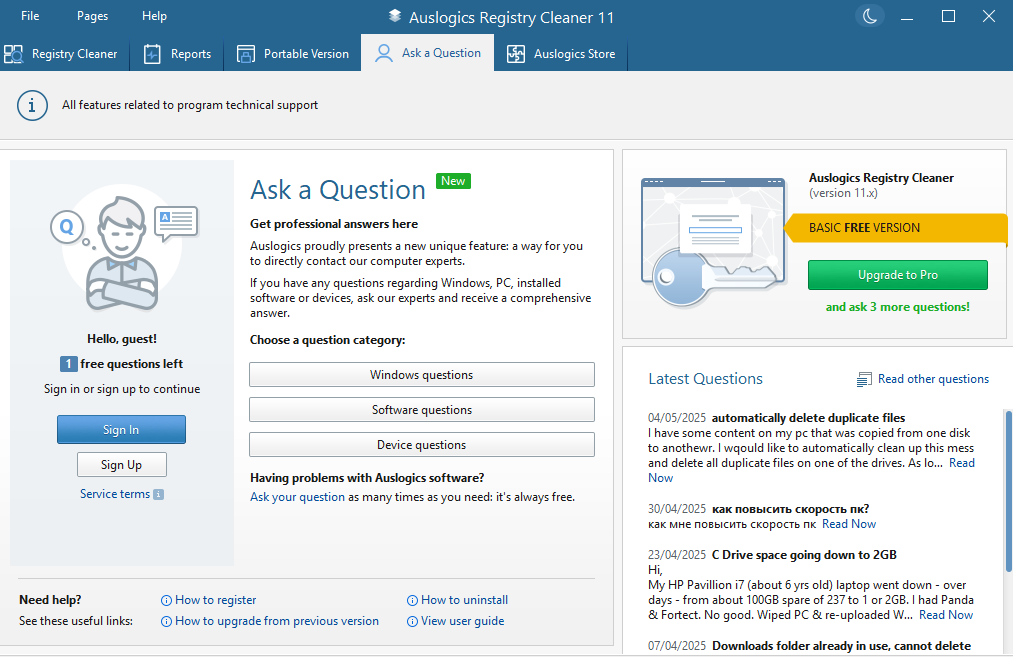Screen dimensions: 1013x657
Task: Choose Software questions category
Action: pyautogui.click(x=421, y=410)
